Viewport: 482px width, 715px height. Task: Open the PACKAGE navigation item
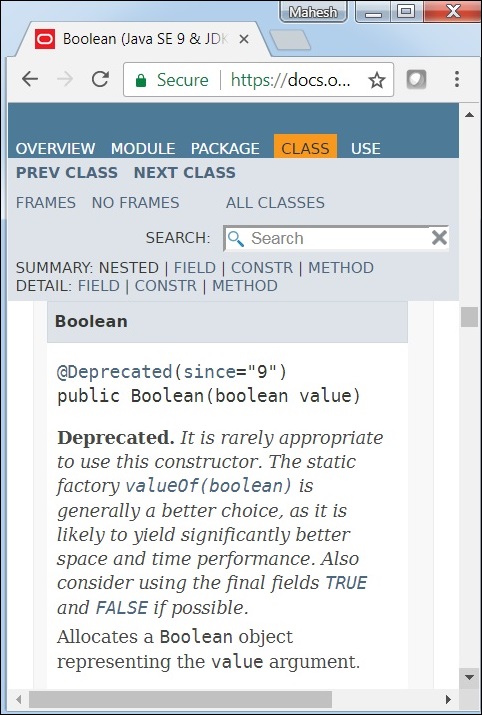[x=225, y=148]
